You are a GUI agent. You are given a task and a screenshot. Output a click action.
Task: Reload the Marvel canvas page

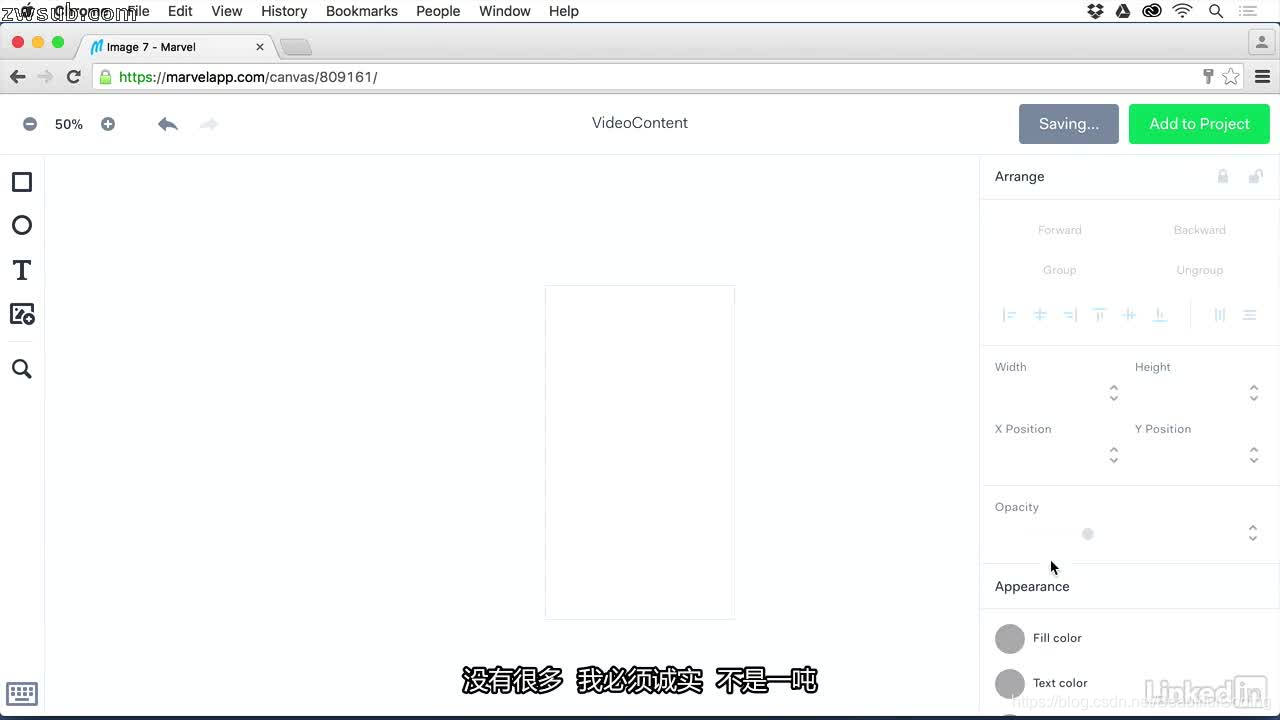pos(73,77)
